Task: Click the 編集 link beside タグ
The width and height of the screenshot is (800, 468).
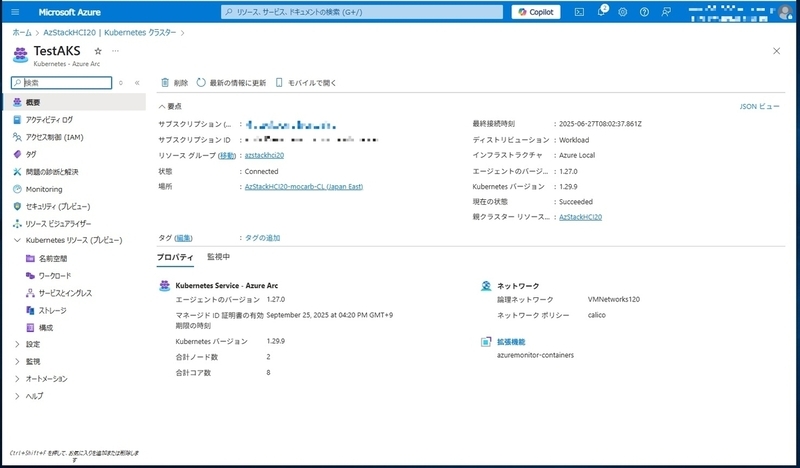Action: 184,238
